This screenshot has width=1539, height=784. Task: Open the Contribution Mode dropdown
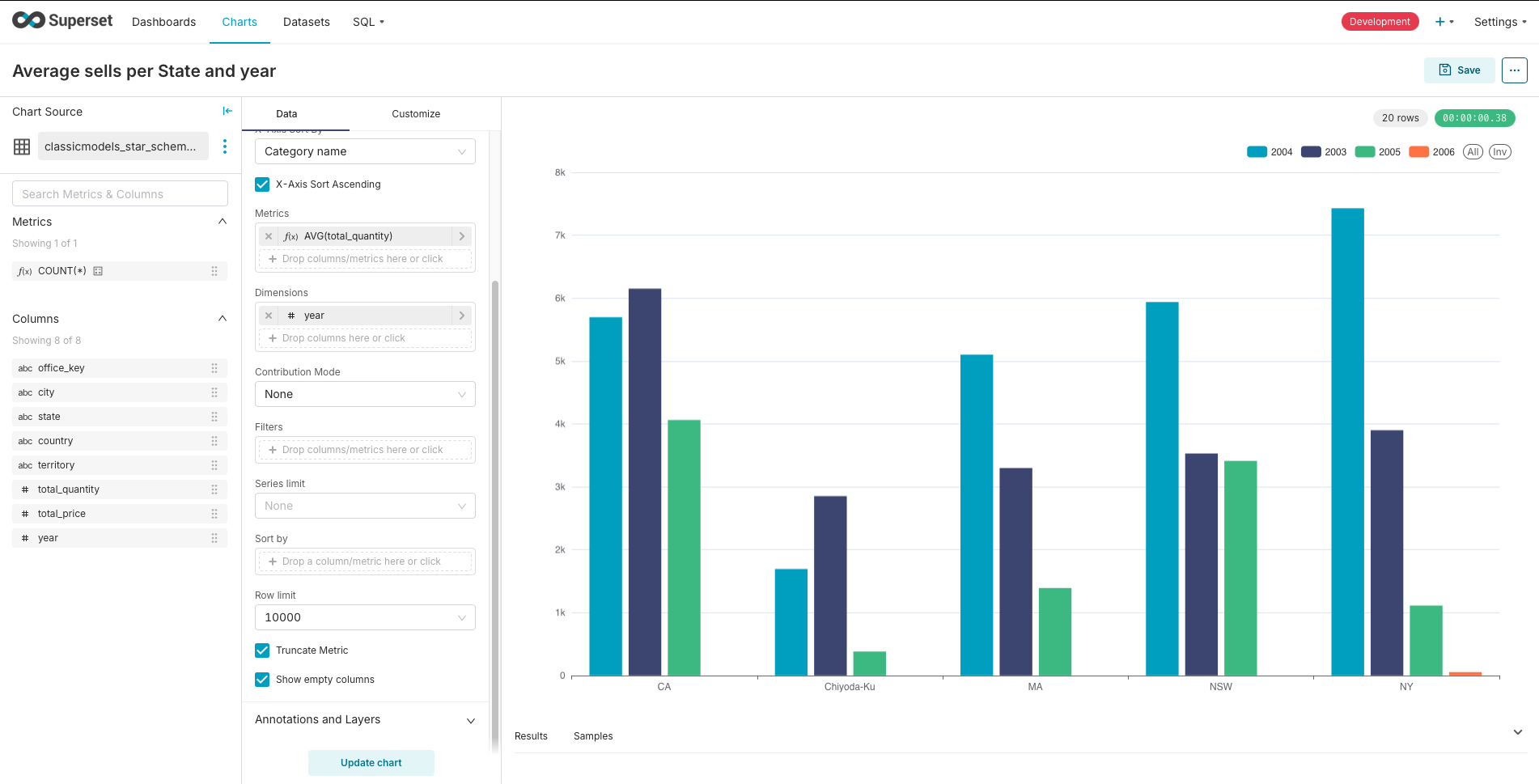365,394
